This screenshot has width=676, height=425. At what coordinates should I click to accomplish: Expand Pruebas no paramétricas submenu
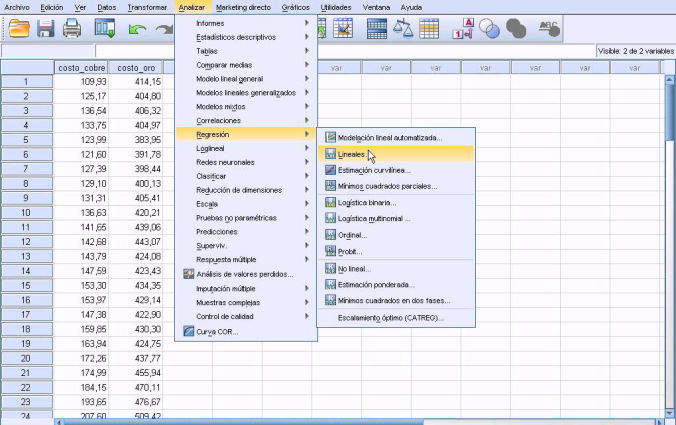pyautogui.click(x=246, y=218)
